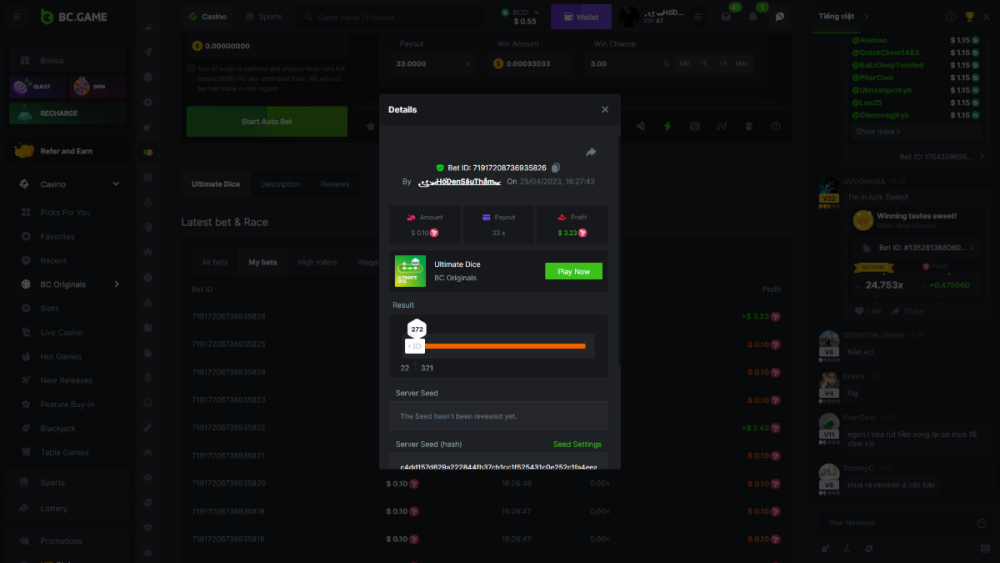Expand the BC Originals submenu arrow
This screenshot has height=563, width=1000.
click(116, 285)
